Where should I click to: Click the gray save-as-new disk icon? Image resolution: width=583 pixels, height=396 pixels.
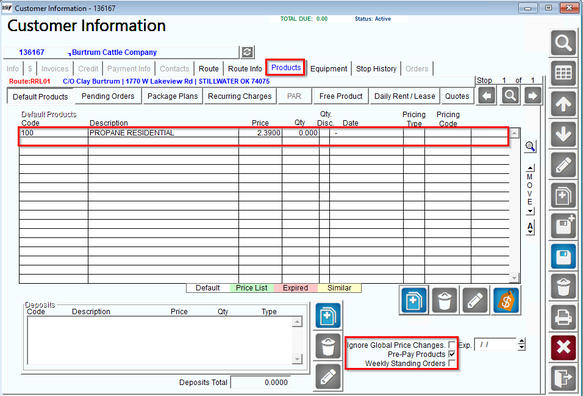[563, 226]
